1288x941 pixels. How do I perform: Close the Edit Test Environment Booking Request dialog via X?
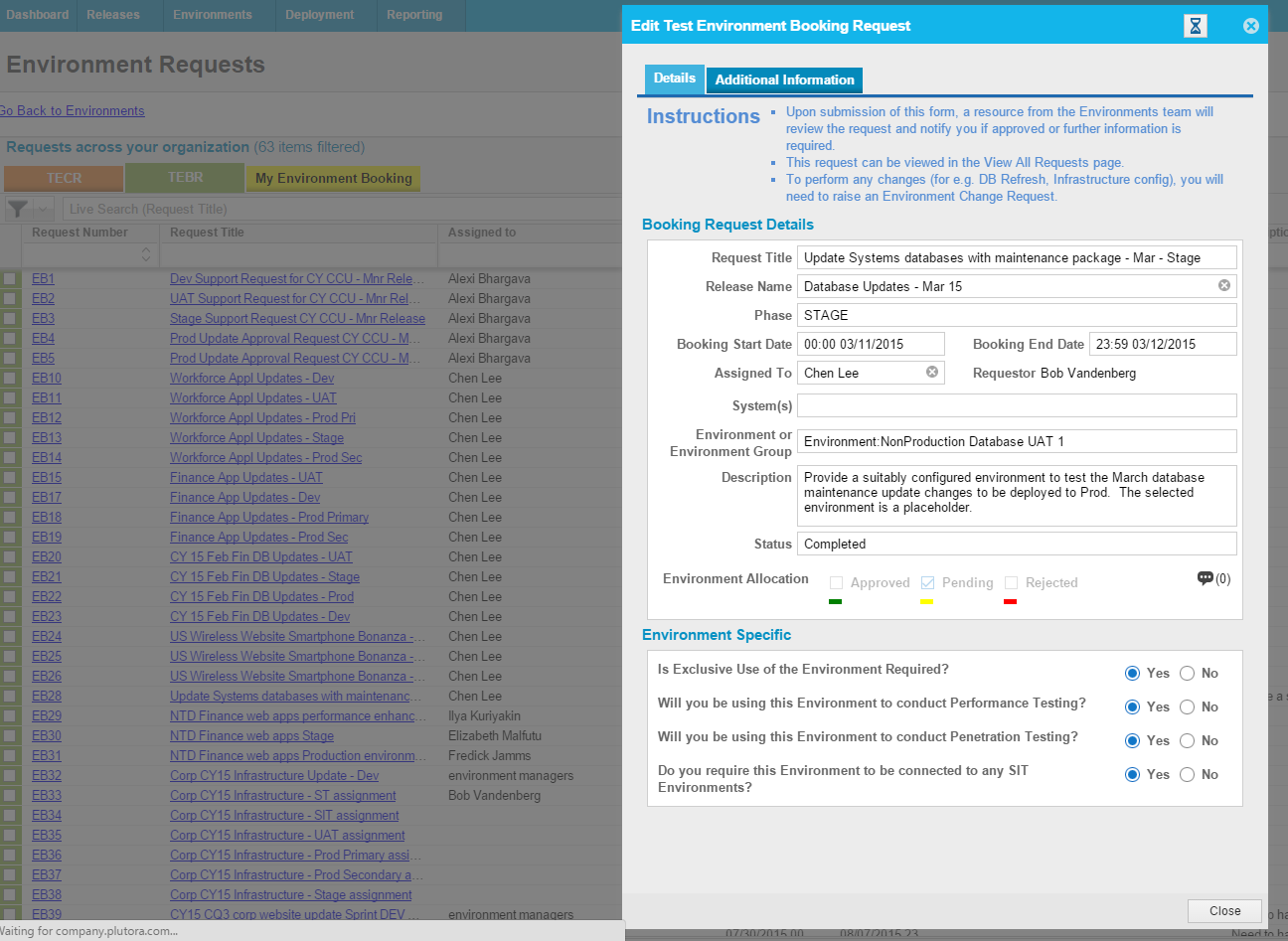1251,26
